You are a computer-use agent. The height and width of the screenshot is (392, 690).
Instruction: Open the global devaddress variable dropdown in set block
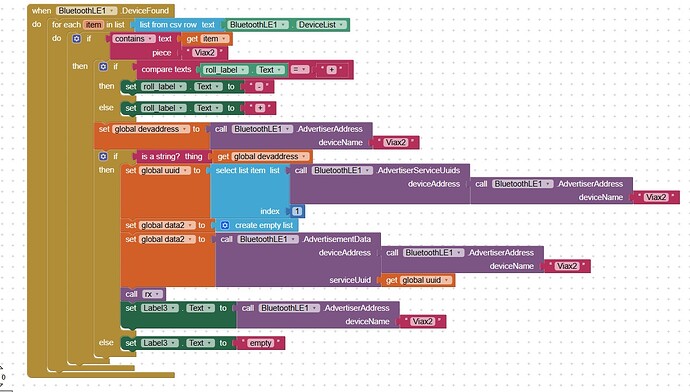(x=151, y=129)
